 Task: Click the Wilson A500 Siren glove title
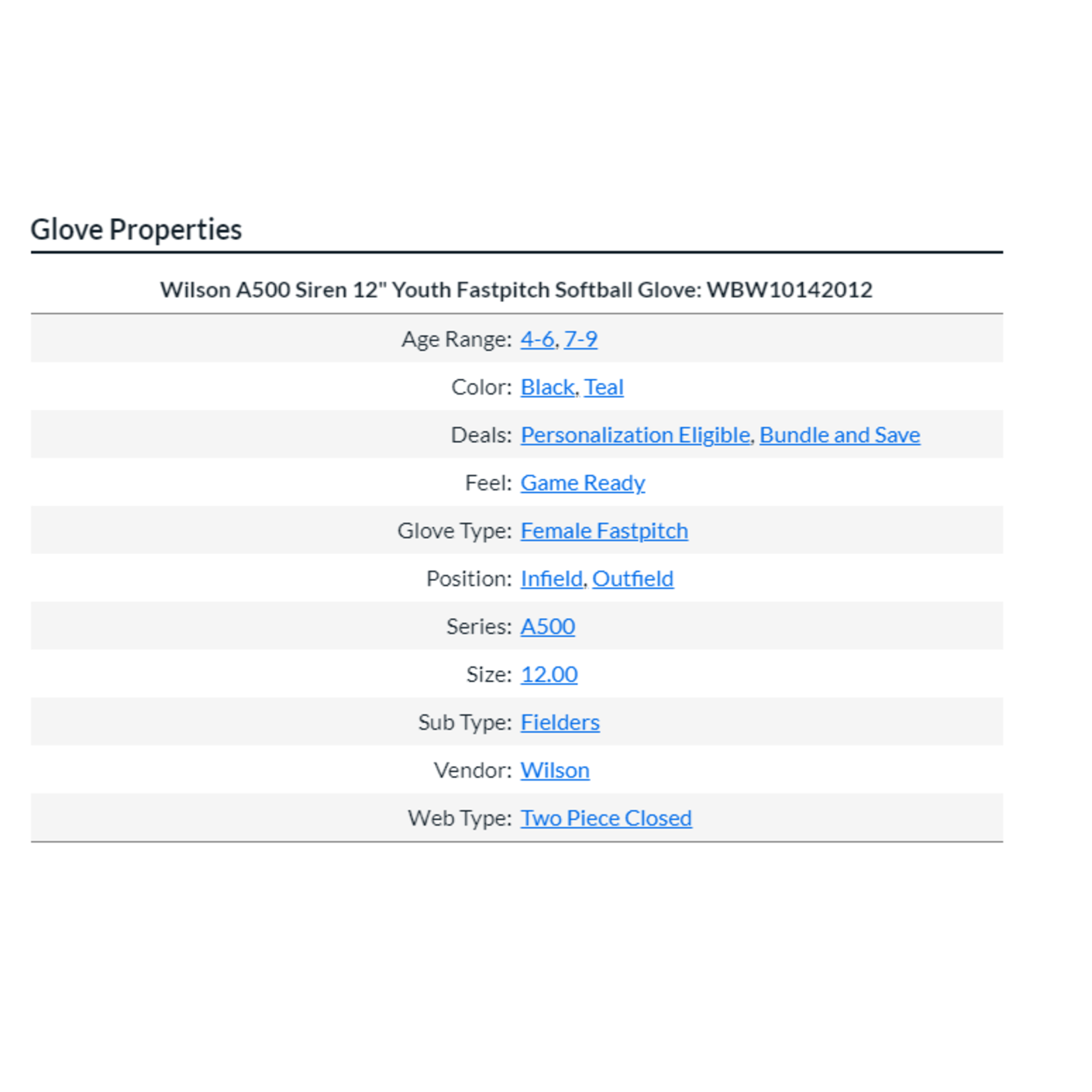(x=516, y=290)
